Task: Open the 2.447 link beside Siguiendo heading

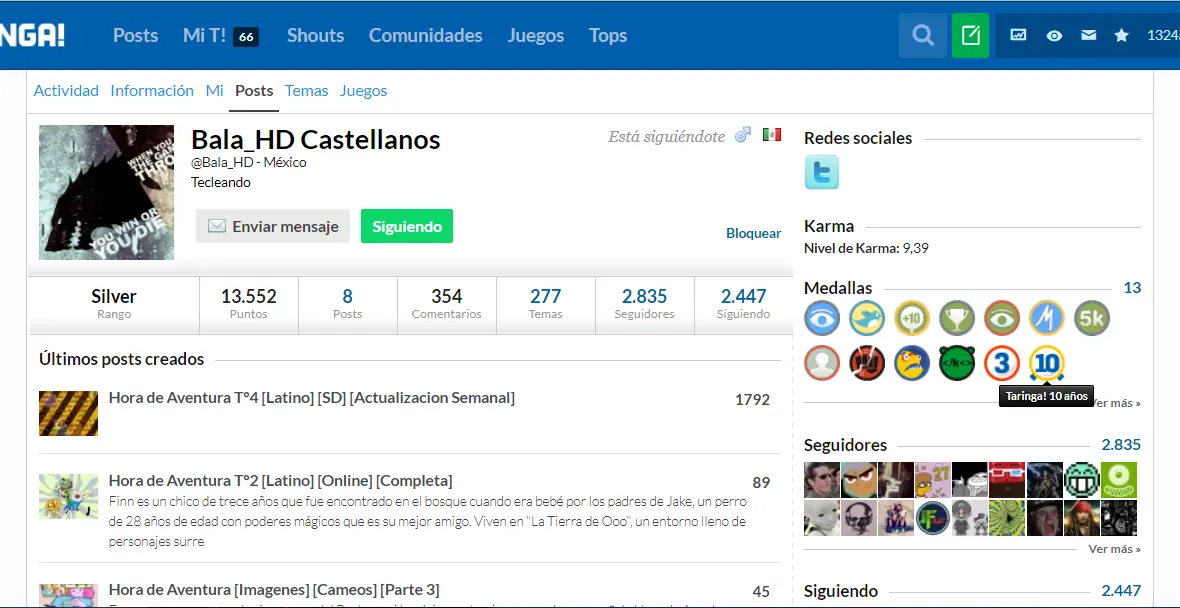Action: (x=1121, y=591)
